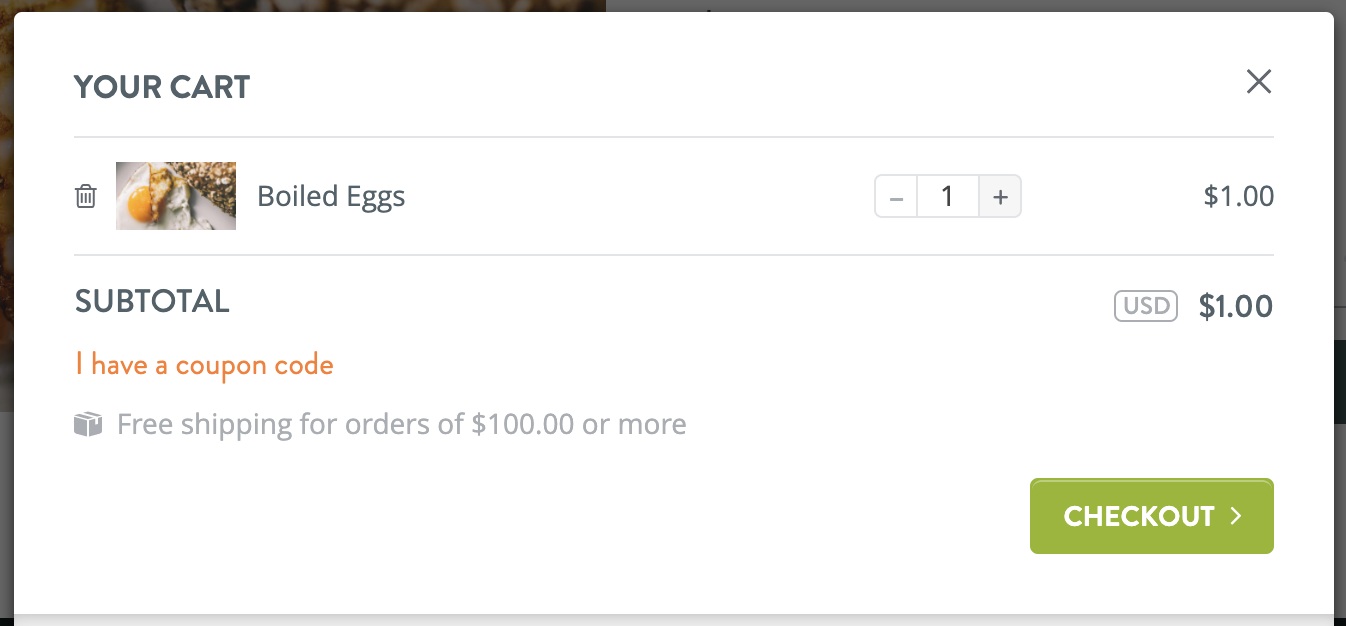Click the arrow chevron on Checkout

pyautogui.click(x=1236, y=516)
